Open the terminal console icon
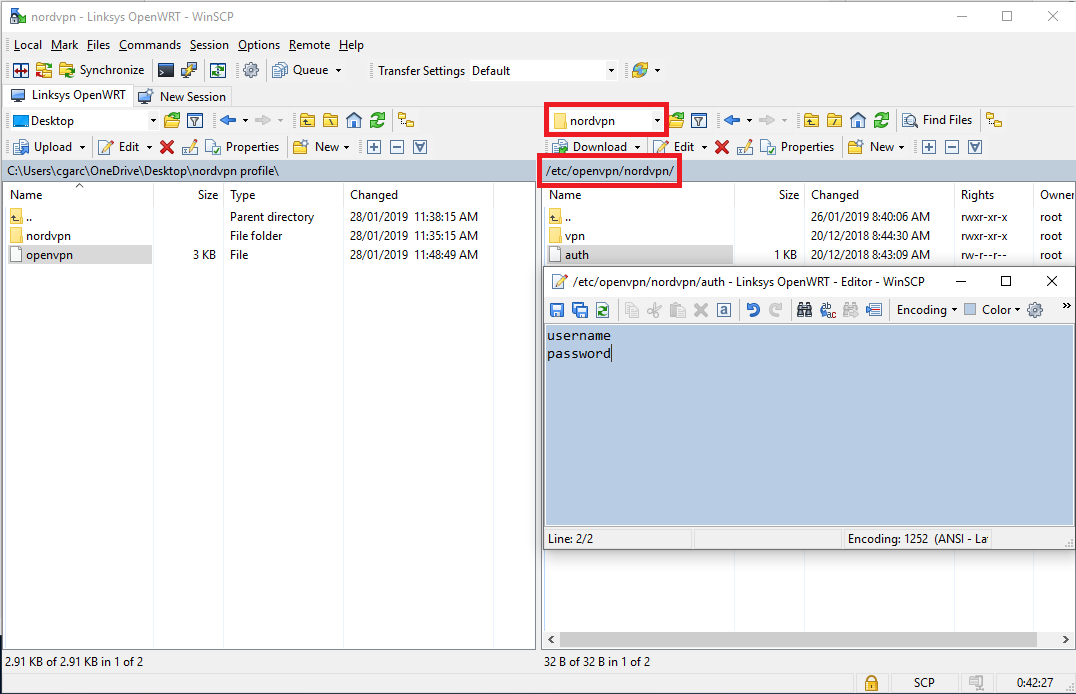Image resolution: width=1076 pixels, height=694 pixels. click(165, 70)
